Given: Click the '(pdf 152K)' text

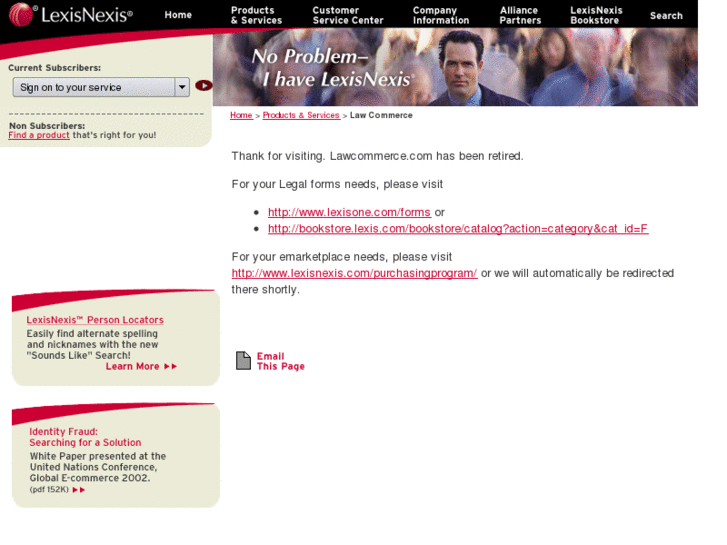Looking at the screenshot, I should tap(49, 490).
